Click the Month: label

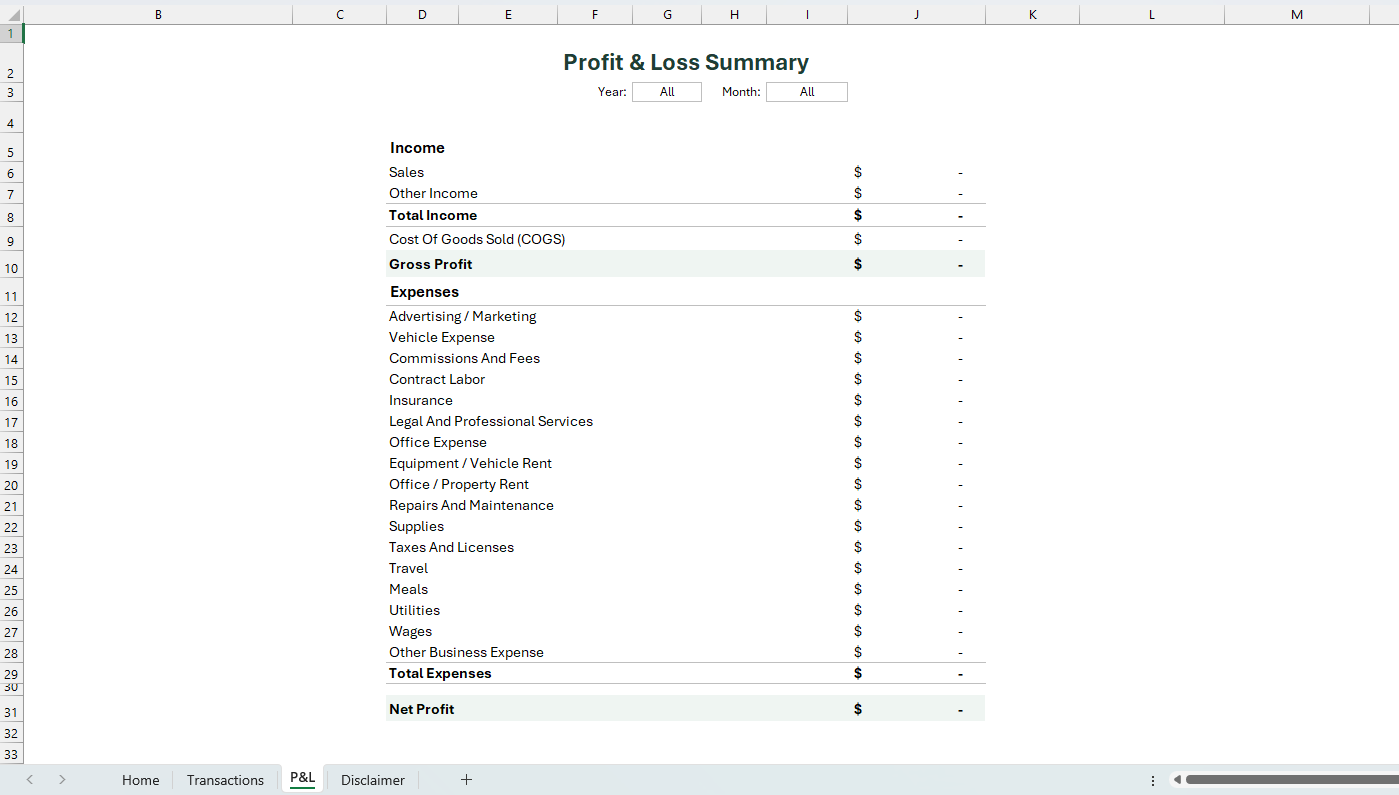click(741, 92)
